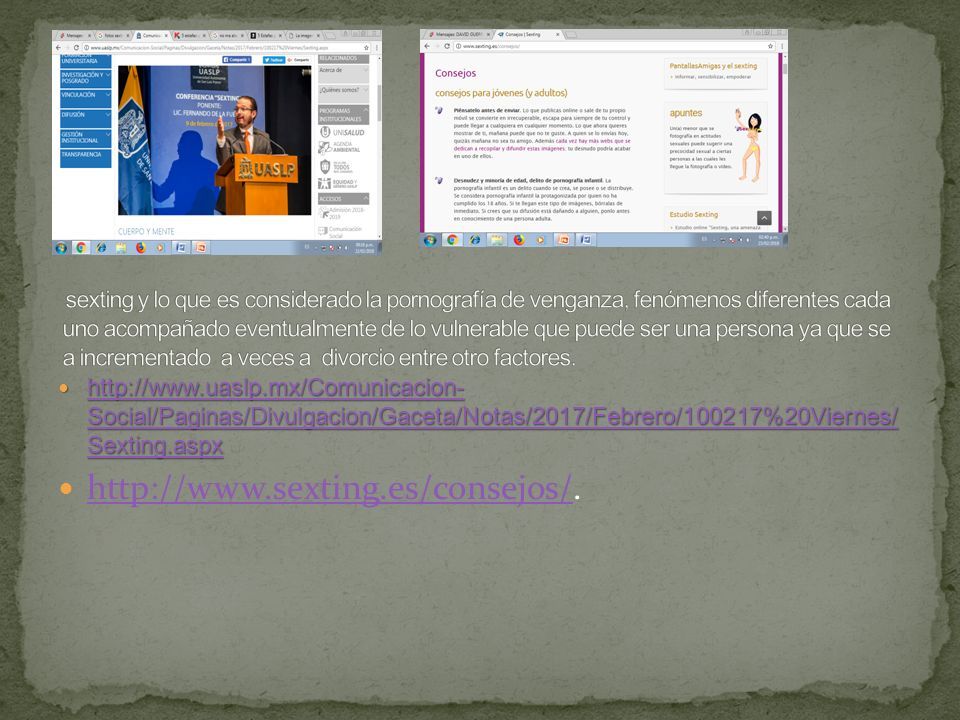
Task: Click PowerPoint icon in sexting window taskbar
Action: tap(563, 240)
